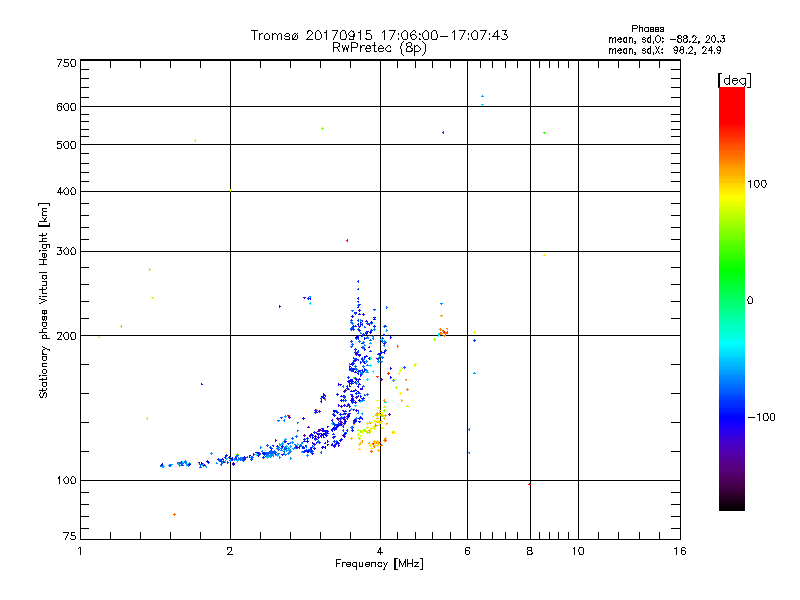Click the colorbar tick label "100" beside yellow
This screenshot has width=800, height=600.
coord(757,184)
